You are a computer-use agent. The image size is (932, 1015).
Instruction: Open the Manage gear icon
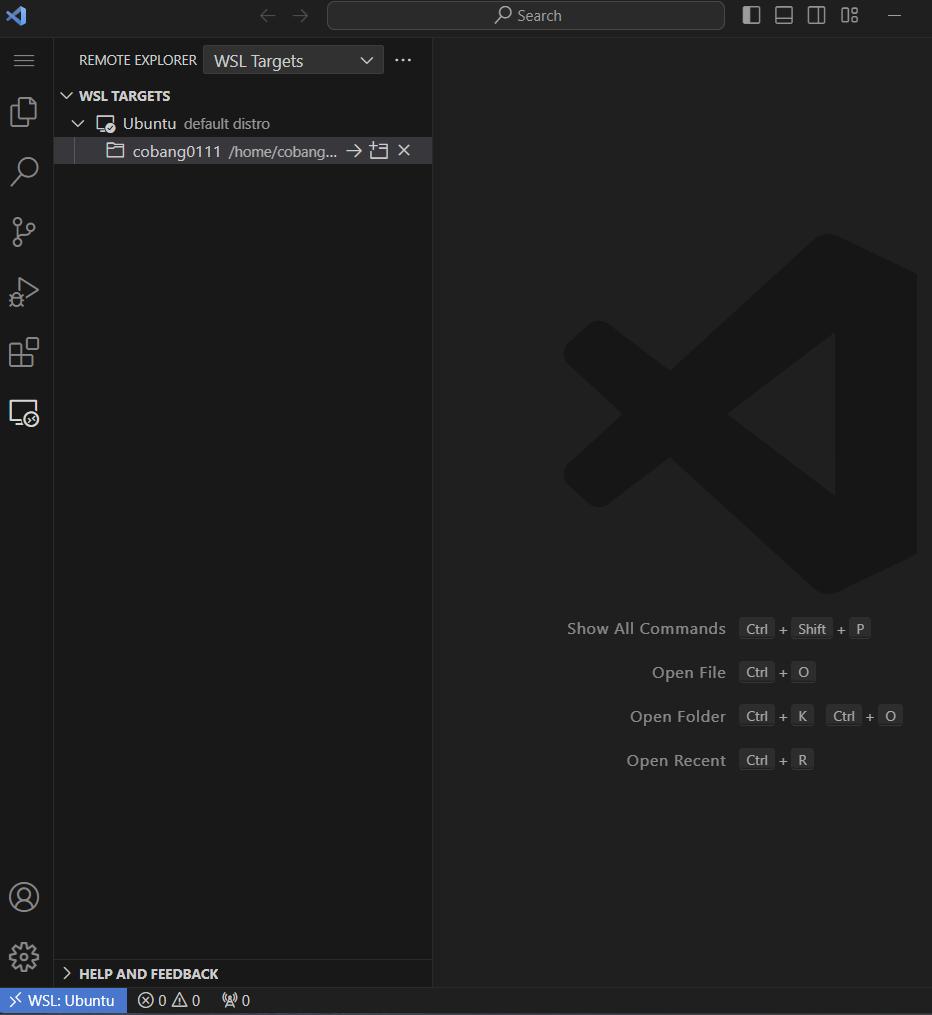pyautogui.click(x=24, y=957)
